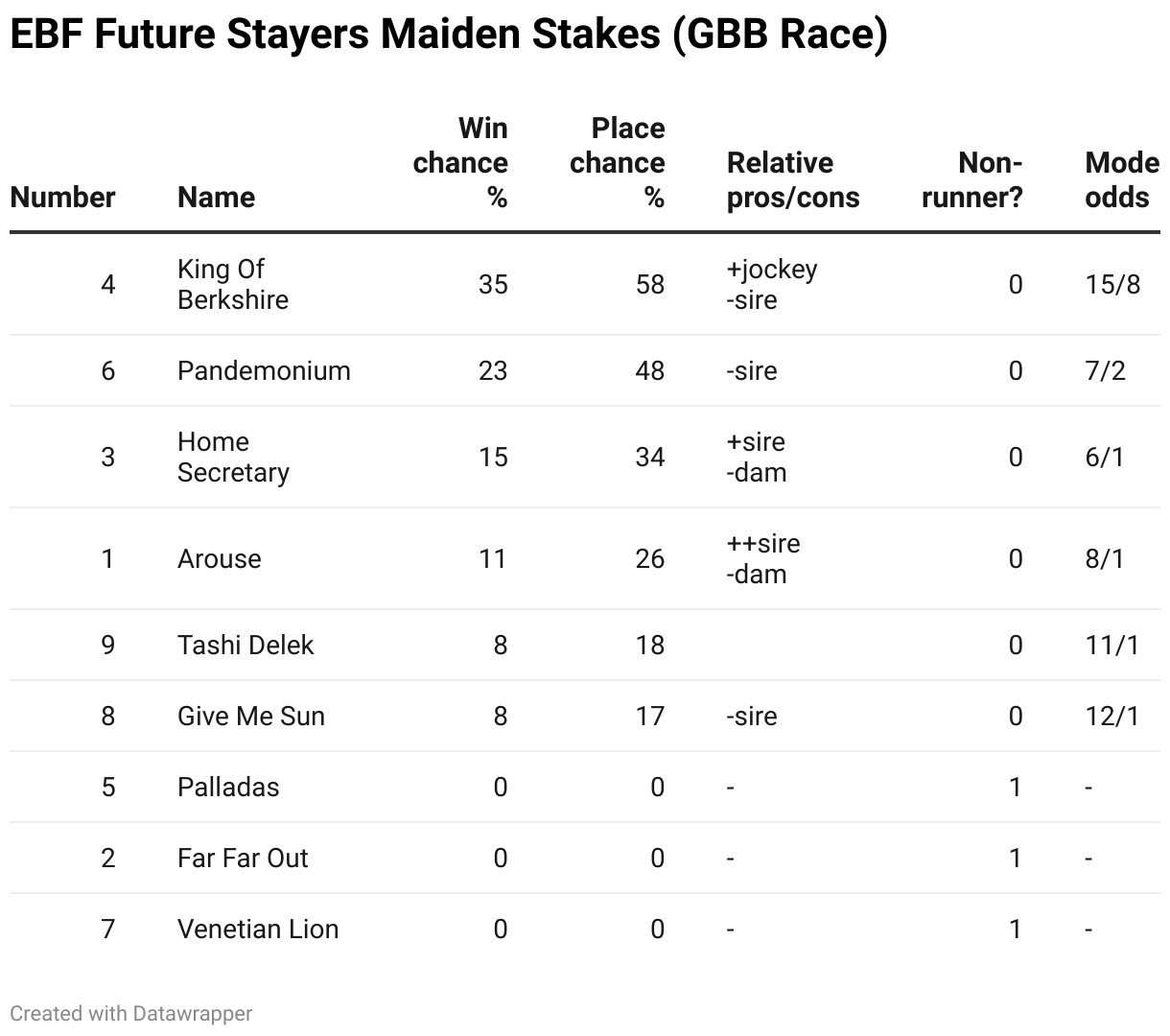Select the Pandemonium name cell

(264, 370)
